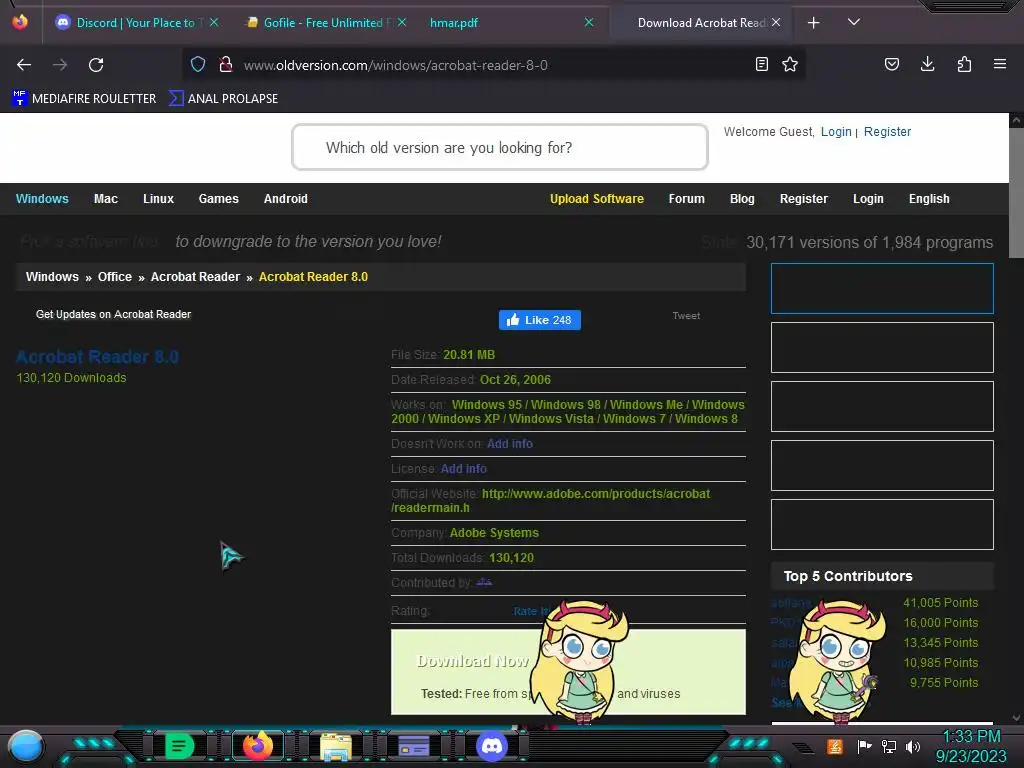Open the Games category
The height and width of the screenshot is (768, 1024).
[x=218, y=199]
